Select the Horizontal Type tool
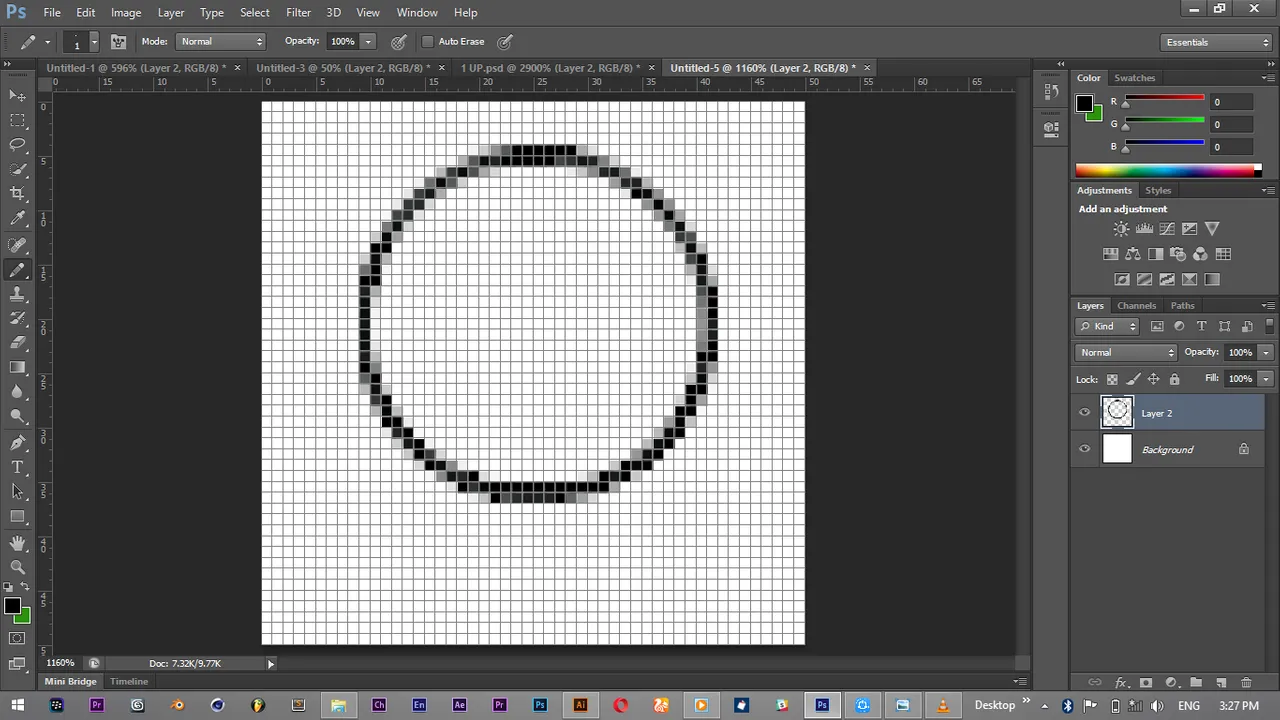The image size is (1280, 720). point(18,467)
